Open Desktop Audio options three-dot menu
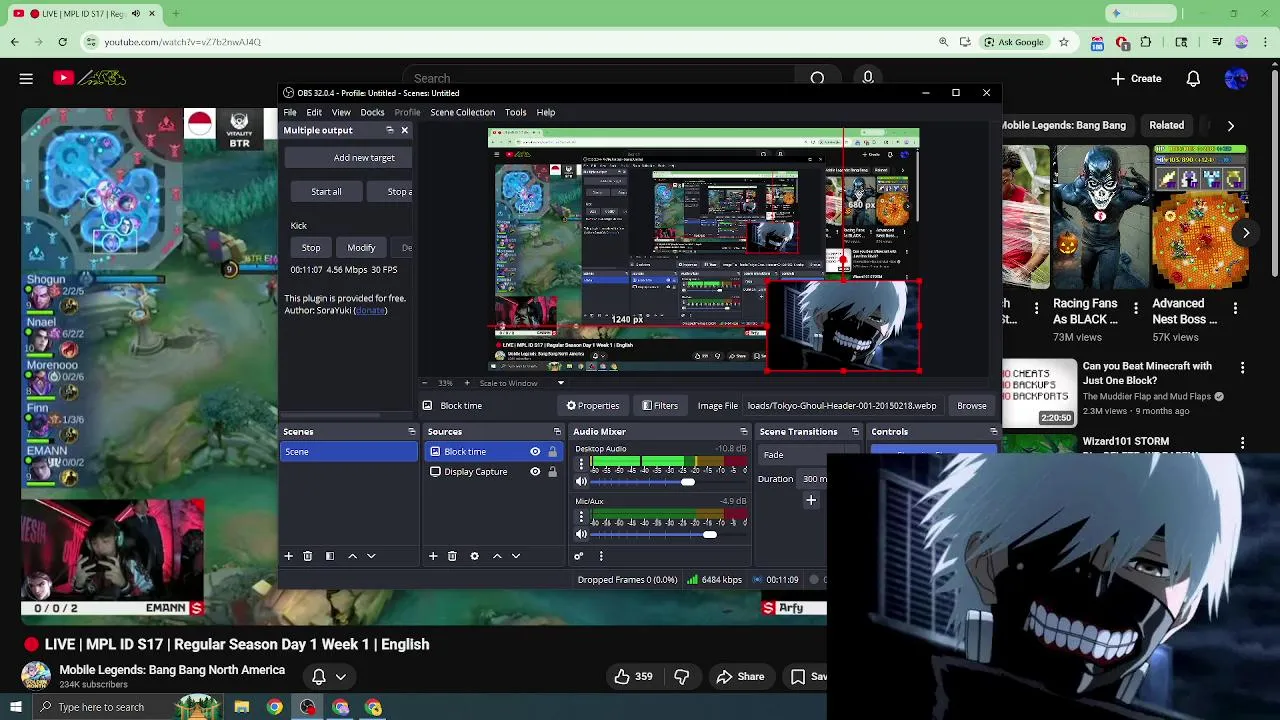 point(581,465)
